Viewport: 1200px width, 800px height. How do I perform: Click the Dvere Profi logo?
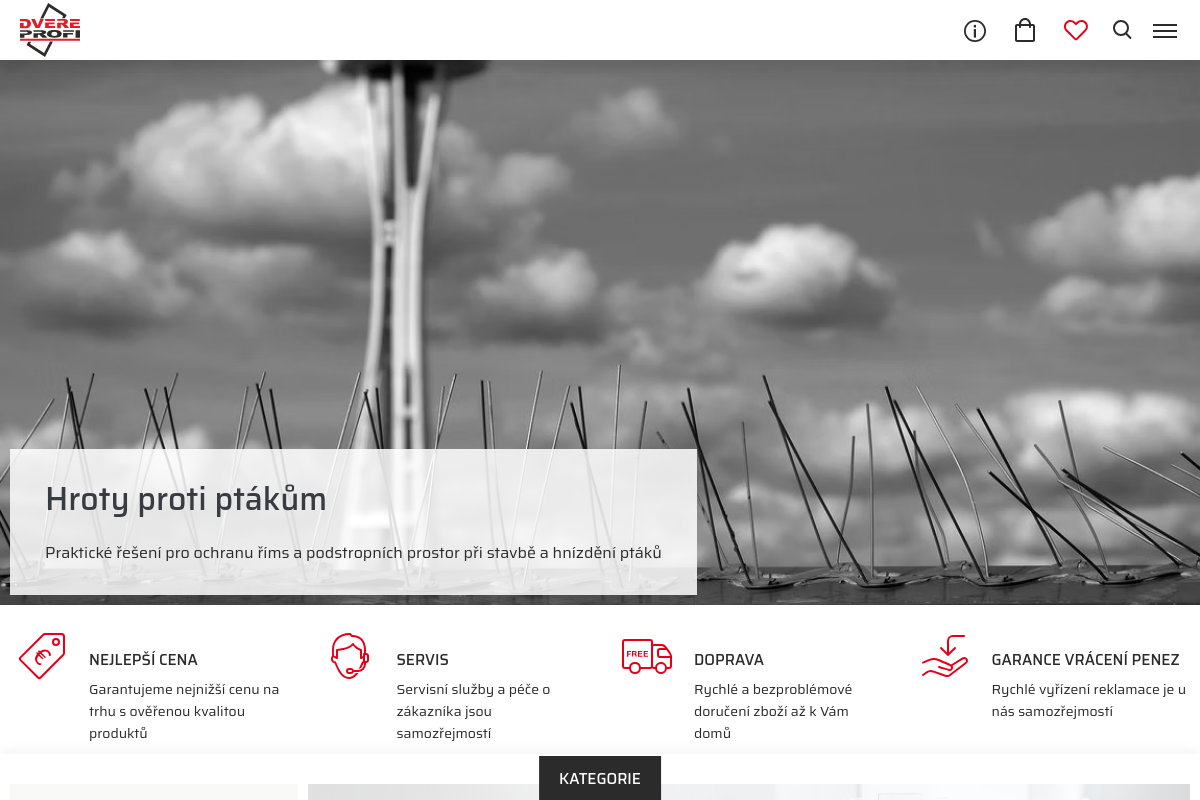pos(49,30)
